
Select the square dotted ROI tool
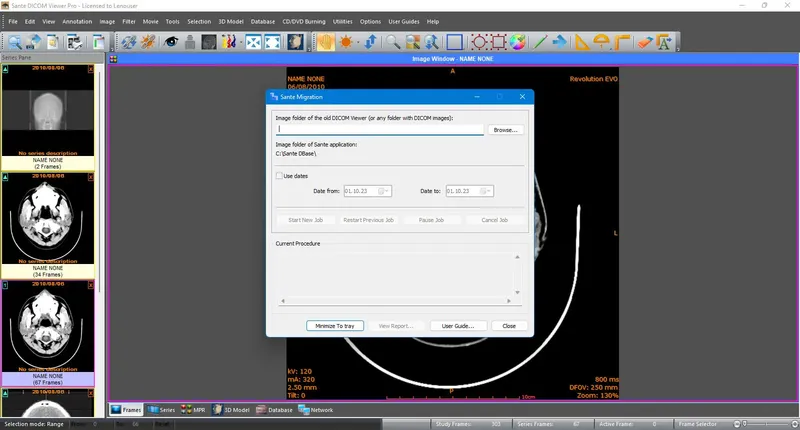pyautogui.click(x=498, y=42)
